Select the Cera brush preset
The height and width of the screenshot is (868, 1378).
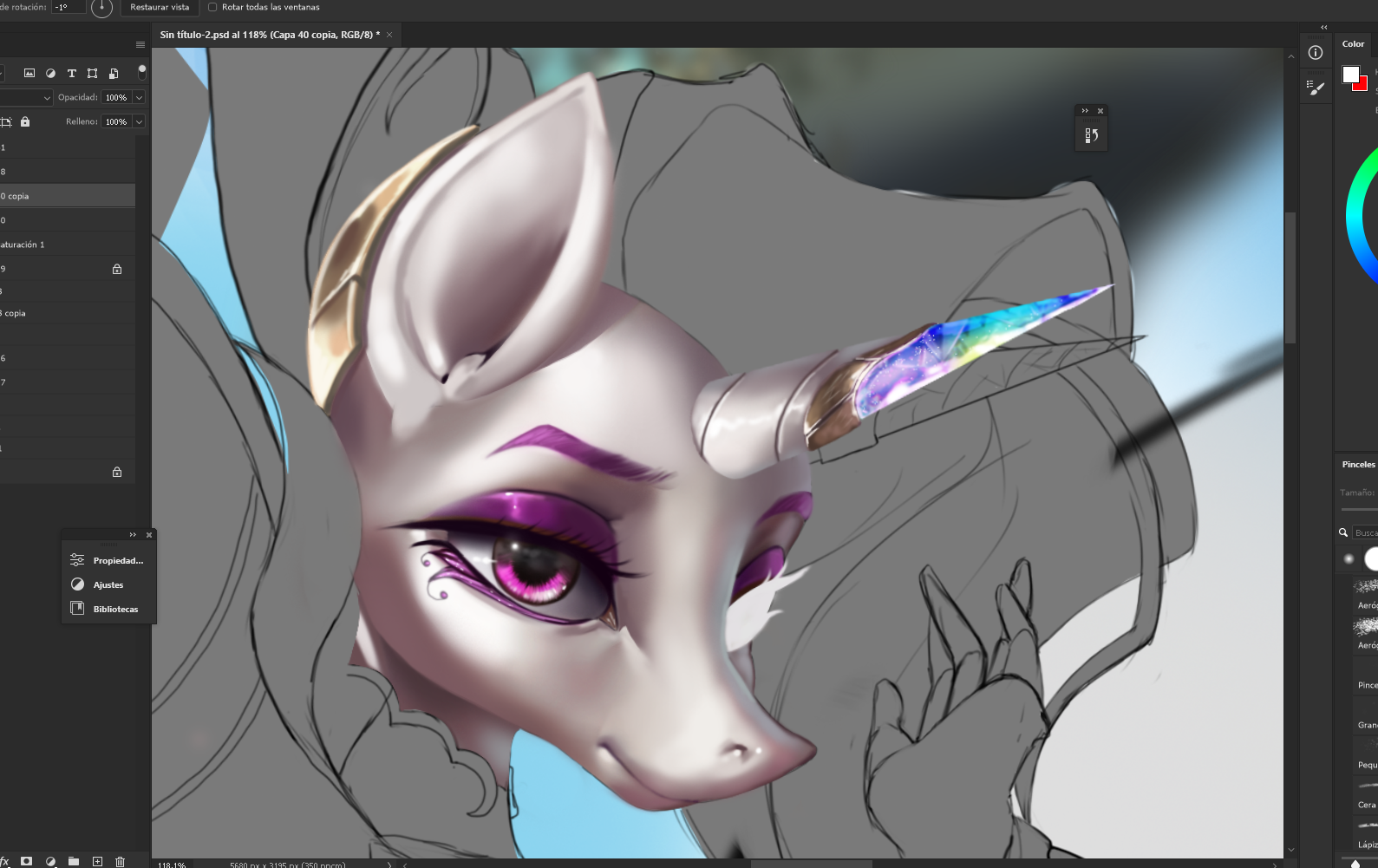1365,794
